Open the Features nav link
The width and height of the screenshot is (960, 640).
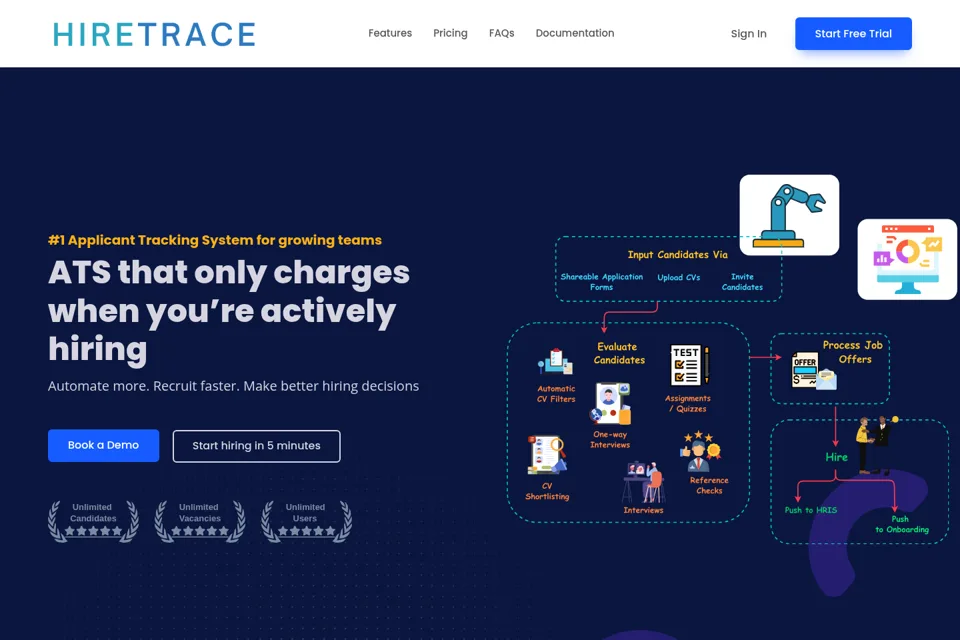tap(390, 33)
